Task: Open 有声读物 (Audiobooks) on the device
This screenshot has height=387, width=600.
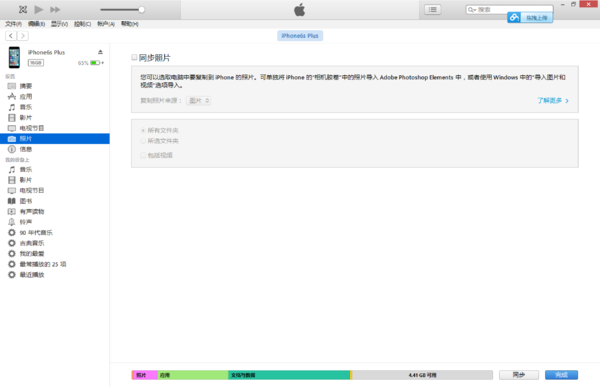Action: click(55, 212)
